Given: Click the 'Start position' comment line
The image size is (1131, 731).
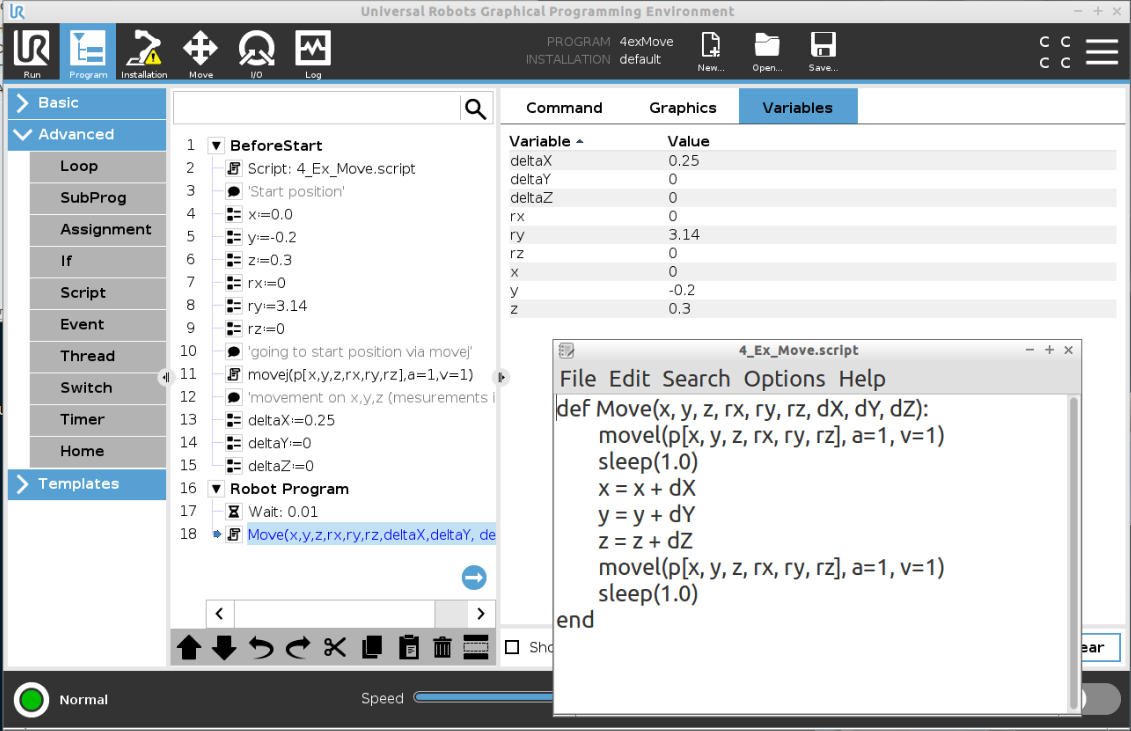Looking at the screenshot, I should coord(296,191).
